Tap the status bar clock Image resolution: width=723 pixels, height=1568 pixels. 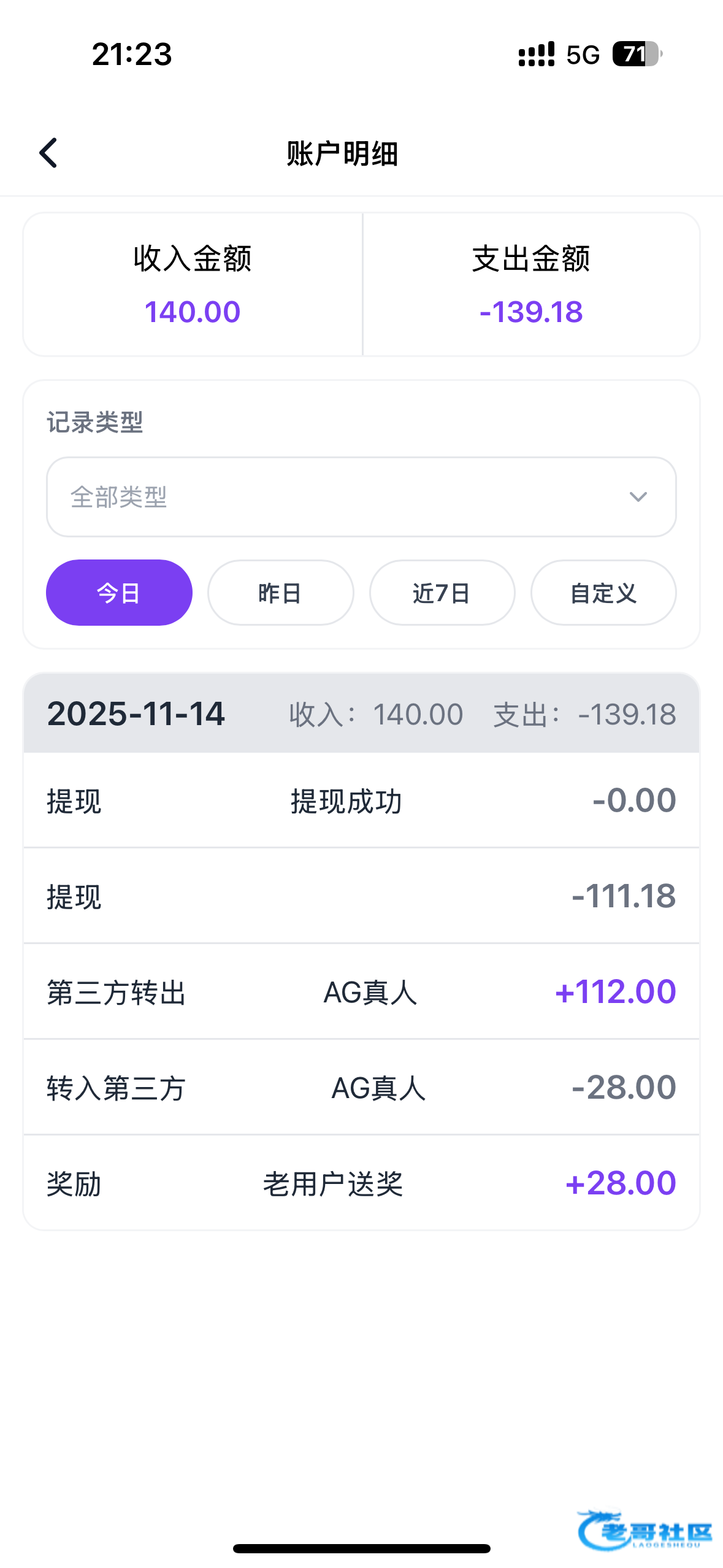pos(132,54)
